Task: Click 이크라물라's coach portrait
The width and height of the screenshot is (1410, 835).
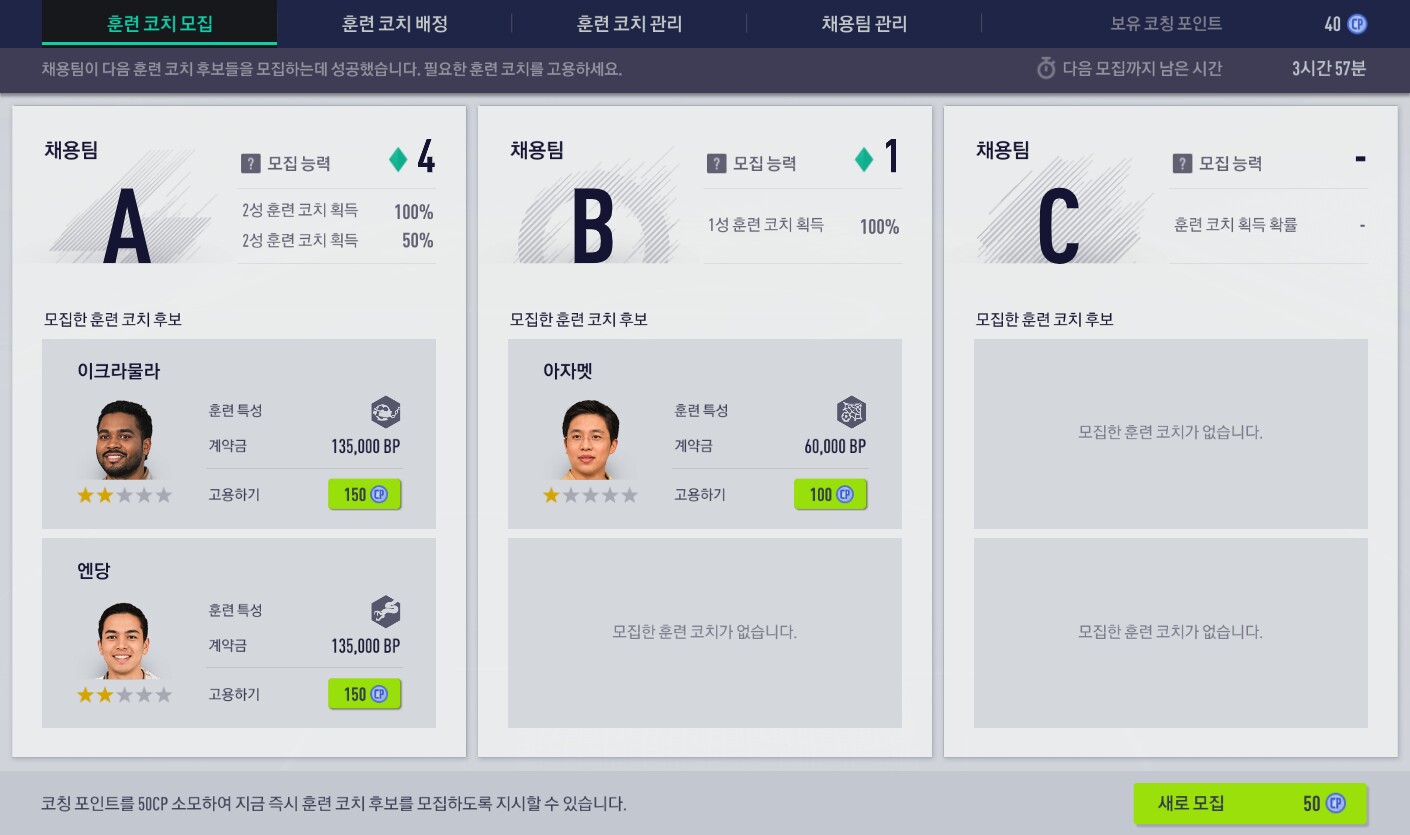Action: click(x=124, y=441)
